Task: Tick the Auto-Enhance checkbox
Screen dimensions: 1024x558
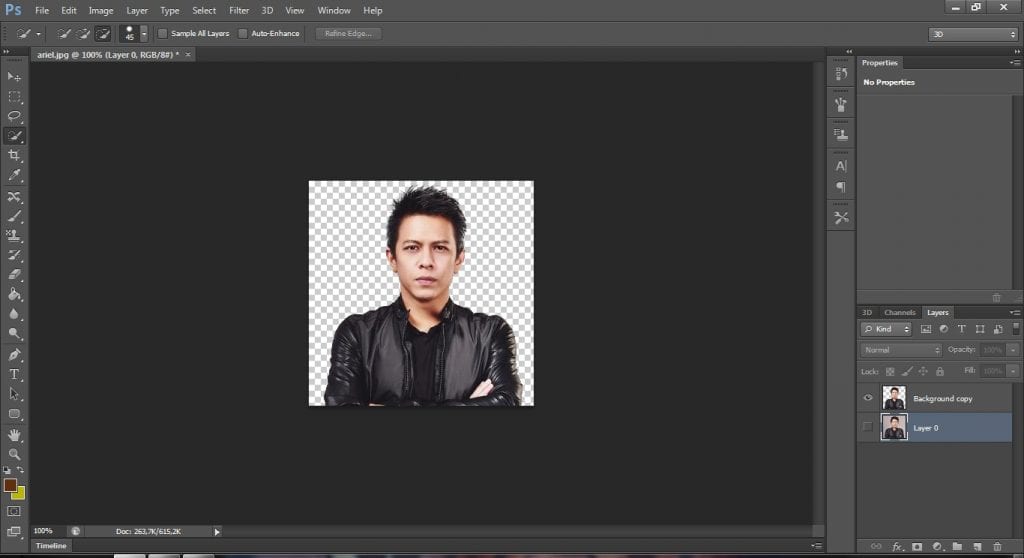Action: point(243,34)
